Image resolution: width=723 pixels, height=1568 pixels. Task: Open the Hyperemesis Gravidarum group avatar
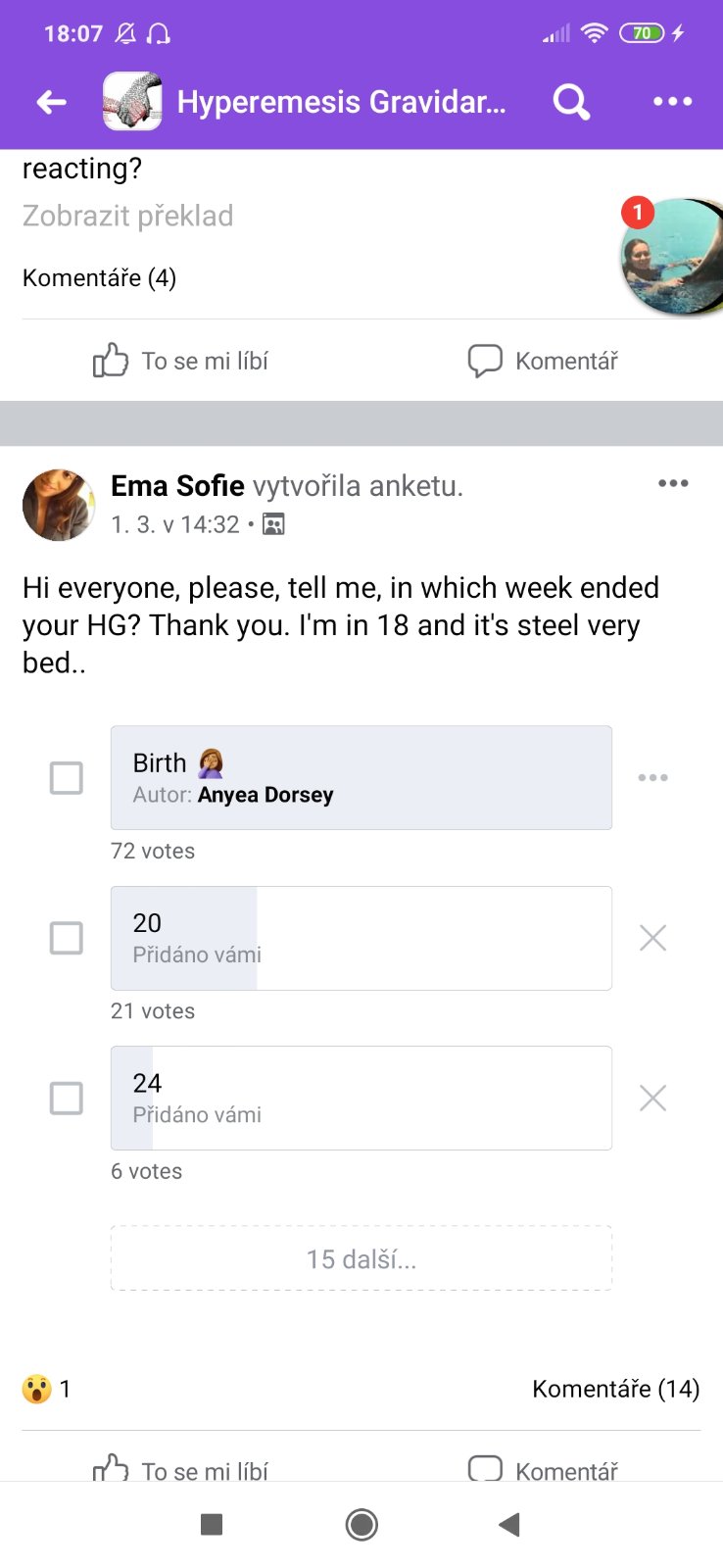pos(132,102)
